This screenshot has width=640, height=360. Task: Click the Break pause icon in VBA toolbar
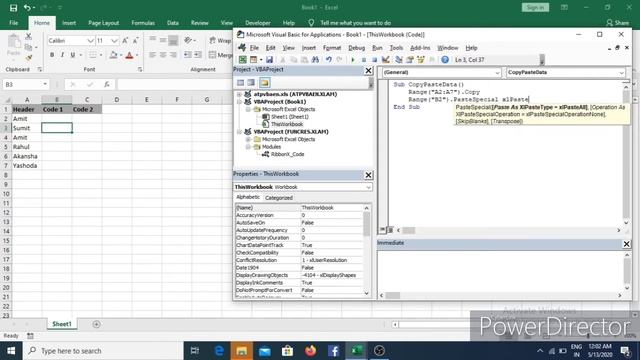tap(364, 60)
